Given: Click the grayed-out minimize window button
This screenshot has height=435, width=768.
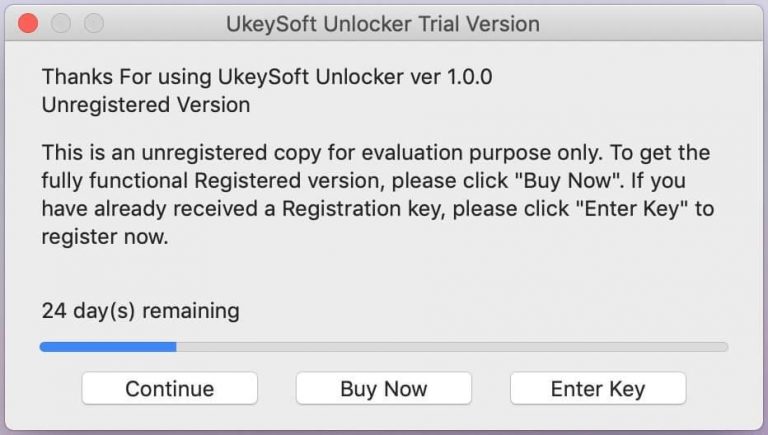Looking at the screenshot, I should click(62, 23).
